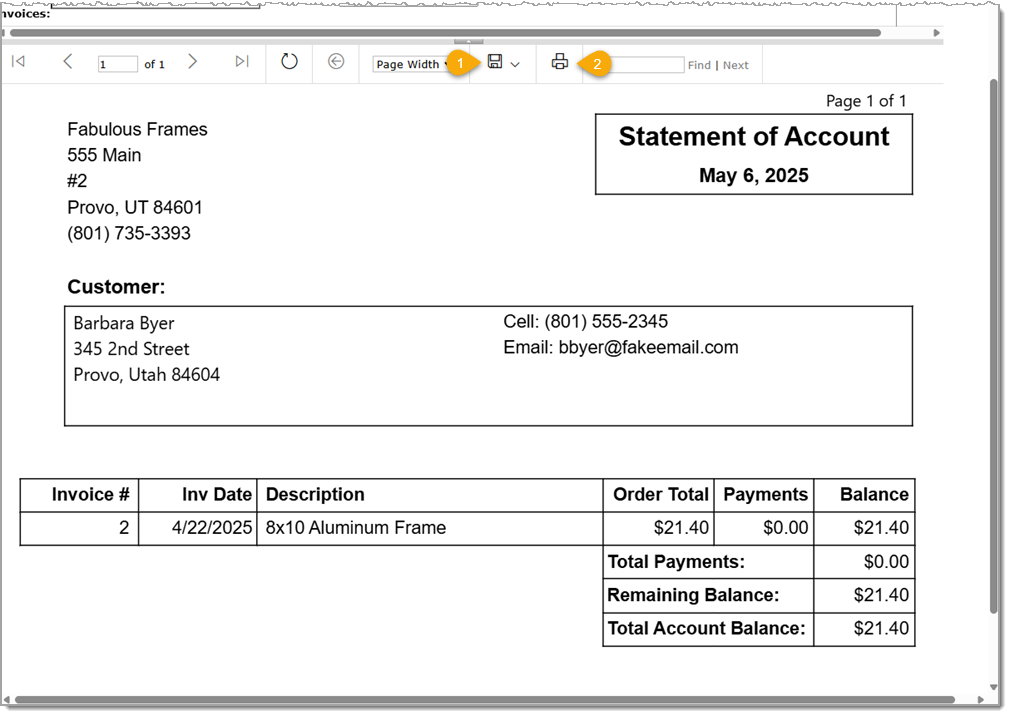Jump to the last page of the report
Viewport: 1011px width, 717px height.
241,62
